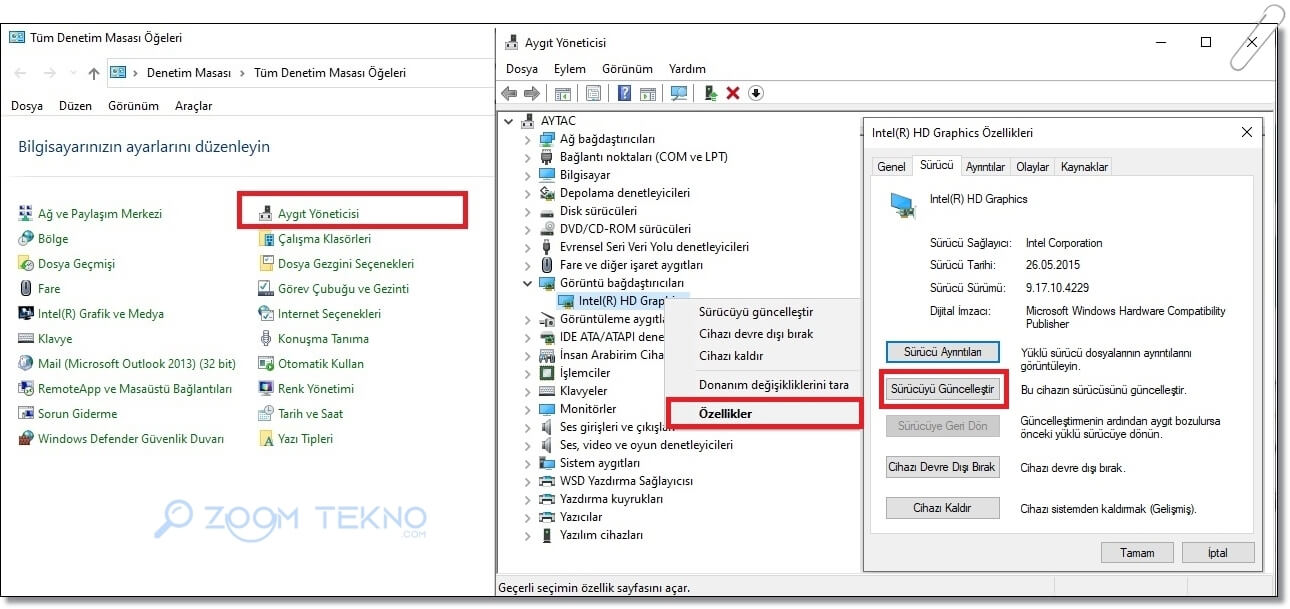Screen dimensions: 1290x609
Task: Click the Bilgisayar device category icon
Action: pos(547,175)
